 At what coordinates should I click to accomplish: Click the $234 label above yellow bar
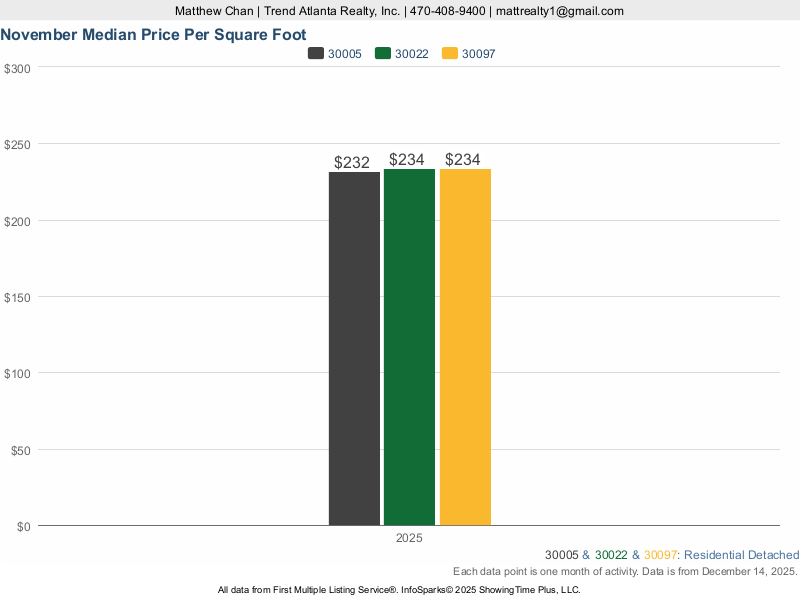point(463,159)
